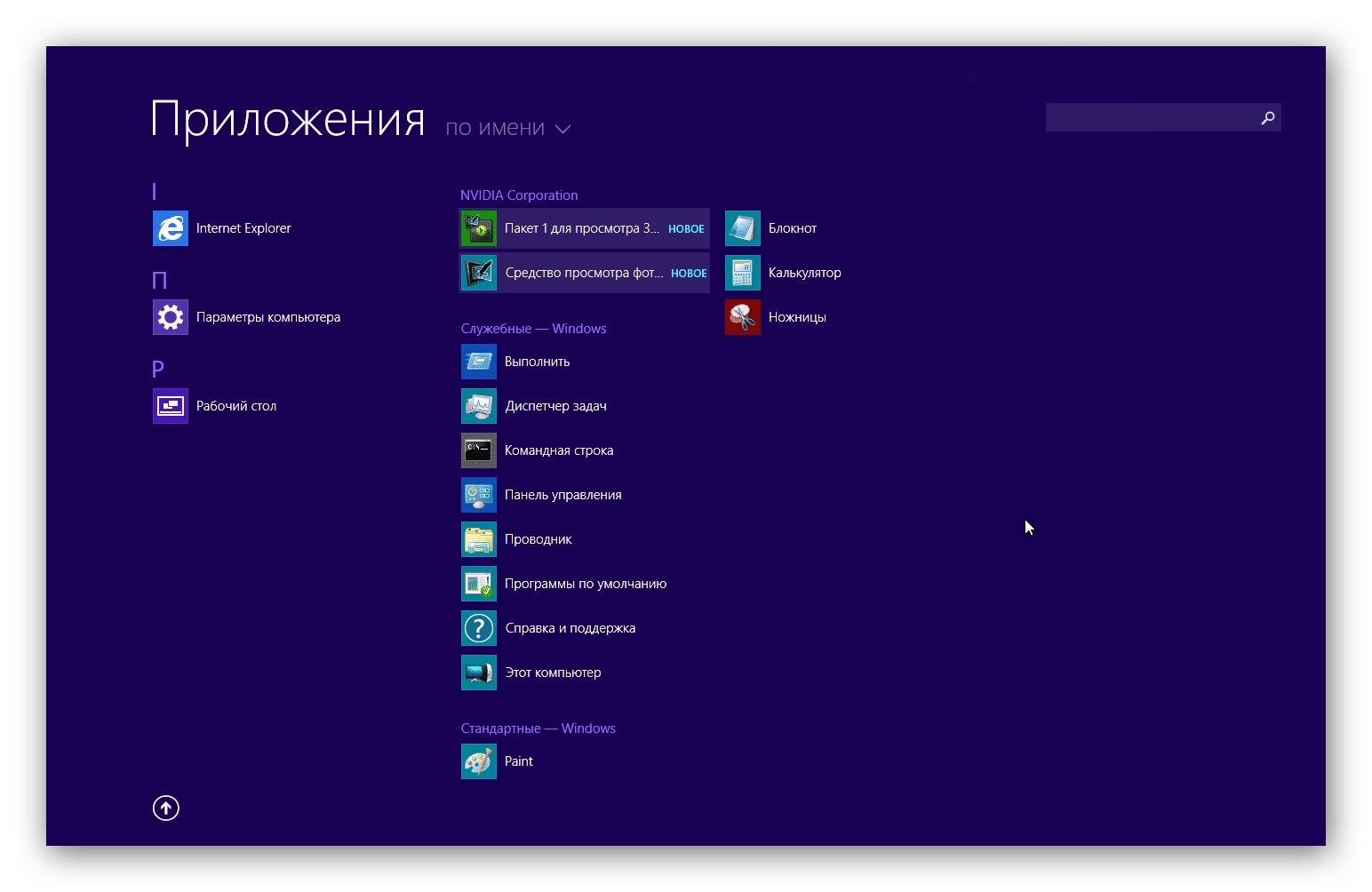Open the Рабочий стол tile icon
This screenshot has width=1372, height=892.
pyautogui.click(x=170, y=406)
